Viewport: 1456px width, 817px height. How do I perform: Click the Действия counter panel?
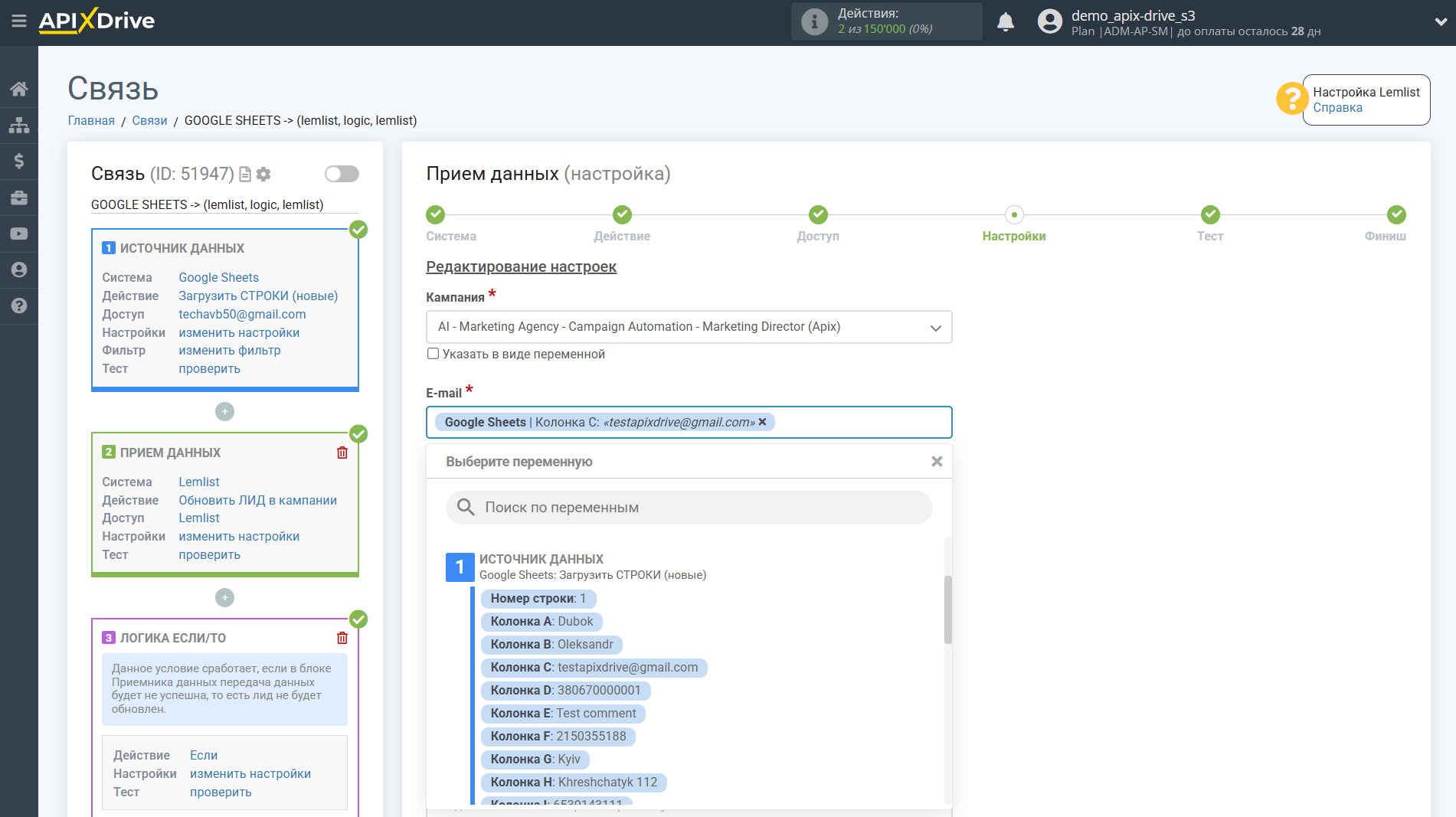pos(887,21)
